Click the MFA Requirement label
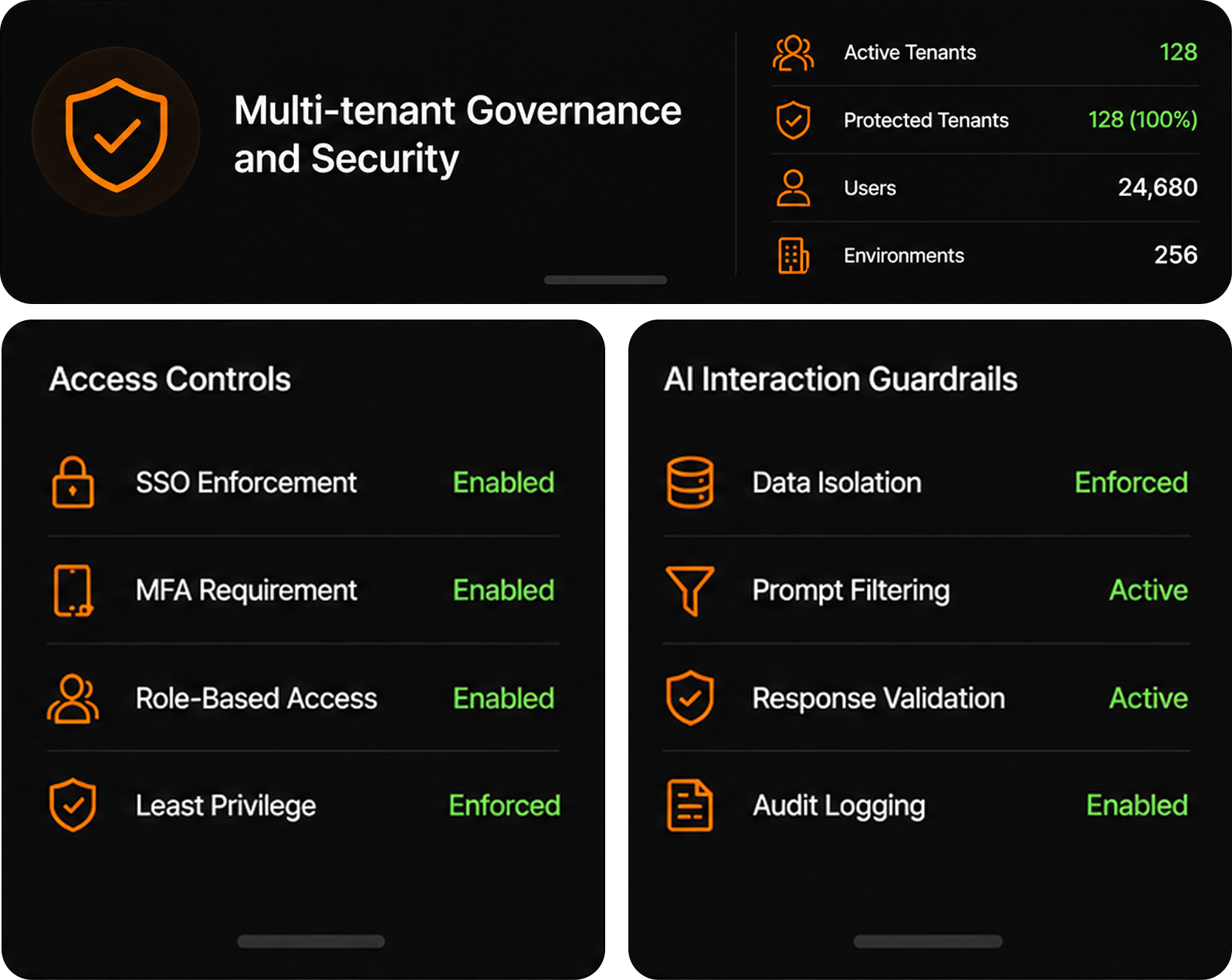Viewport: 1232px width, 980px height. 246,590
